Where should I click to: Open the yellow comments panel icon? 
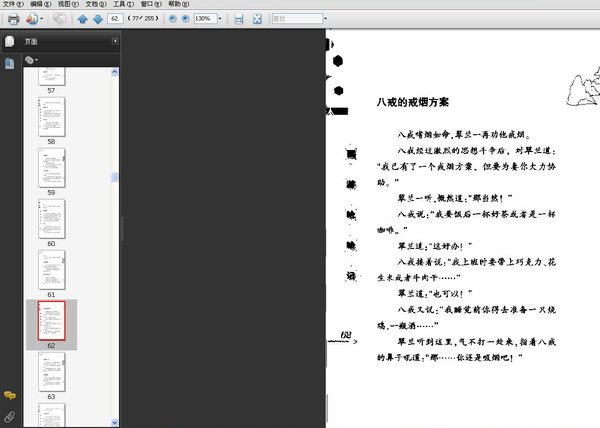pyautogui.click(x=10, y=395)
